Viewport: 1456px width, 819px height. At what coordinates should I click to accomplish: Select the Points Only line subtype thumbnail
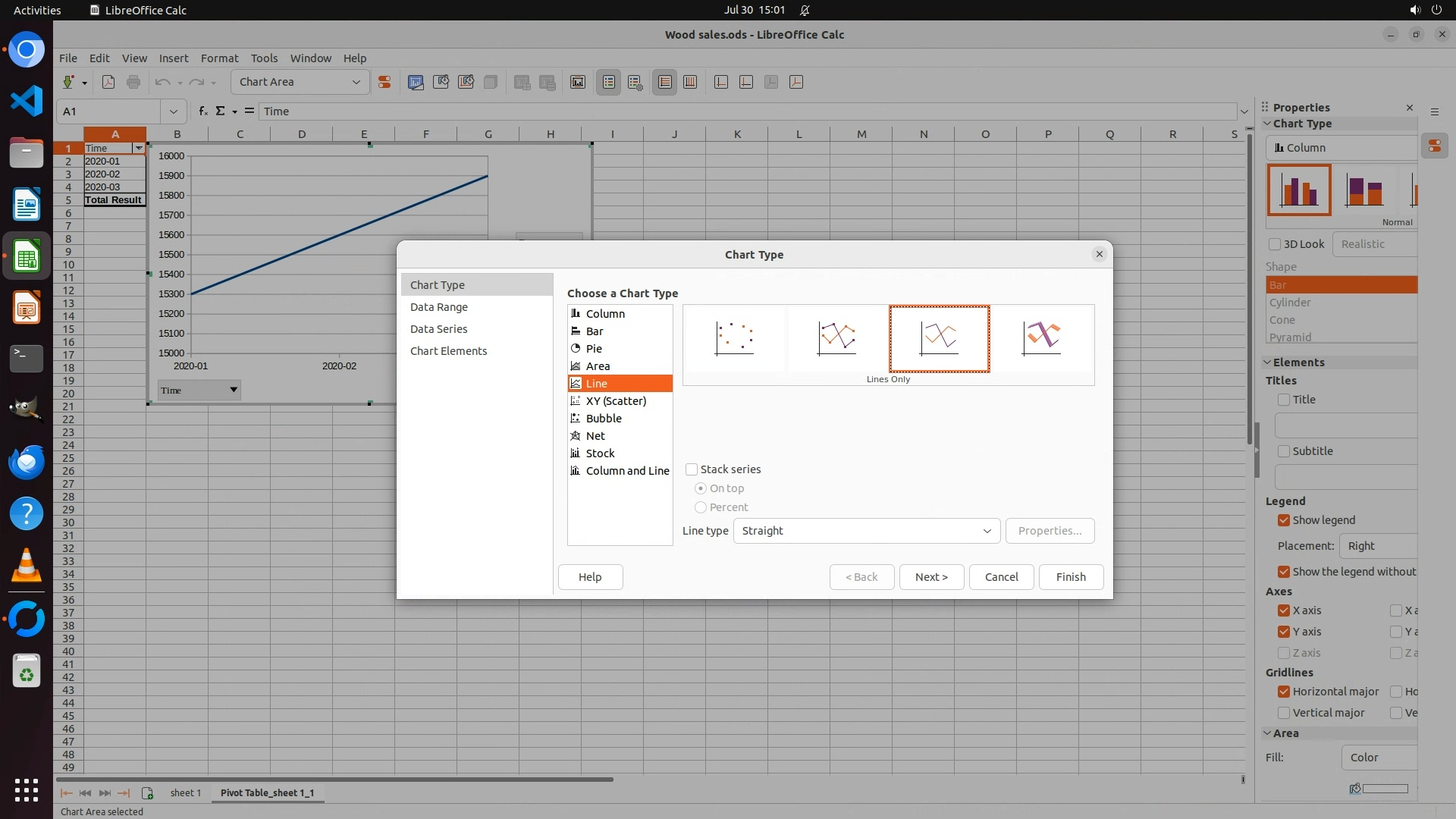click(x=734, y=338)
